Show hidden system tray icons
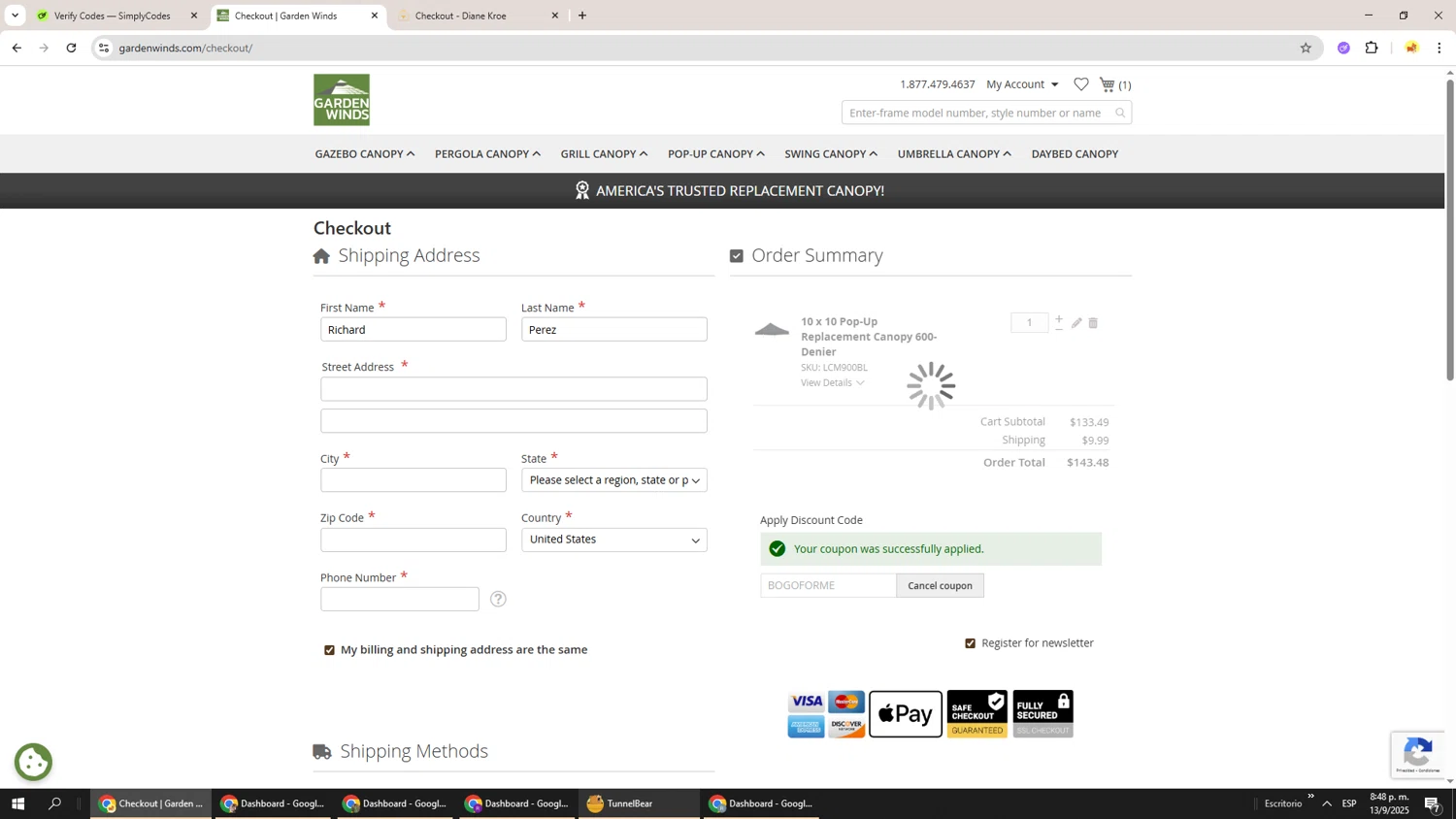This screenshot has height=819, width=1456. pos(1327,803)
